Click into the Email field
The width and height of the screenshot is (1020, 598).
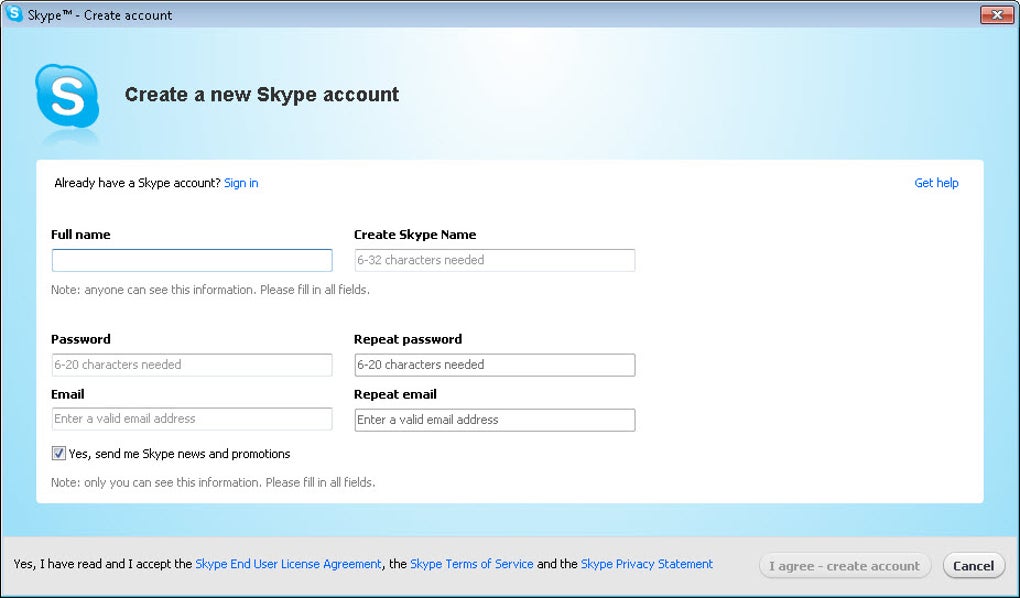[x=192, y=419]
